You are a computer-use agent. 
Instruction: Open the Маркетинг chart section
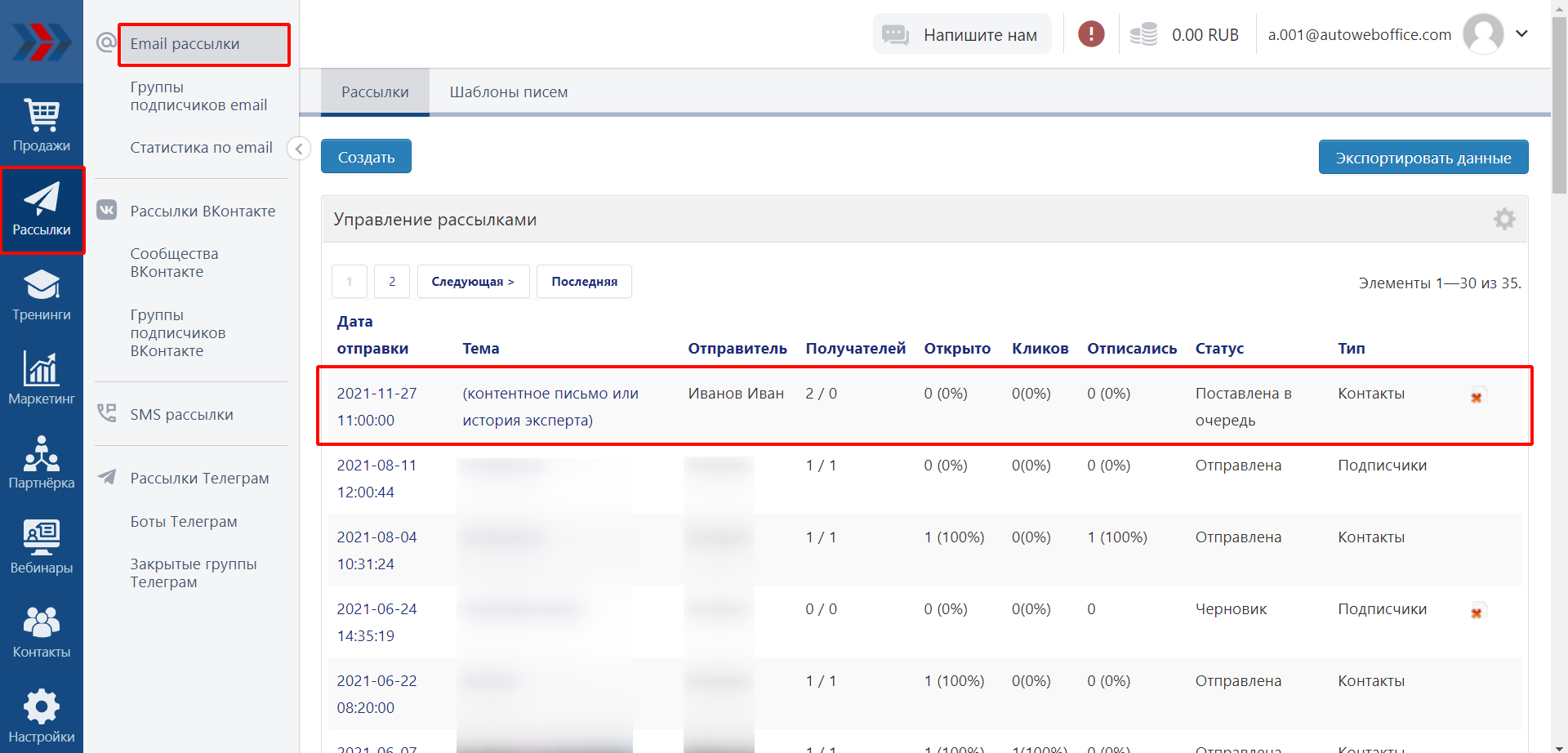pos(41,378)
